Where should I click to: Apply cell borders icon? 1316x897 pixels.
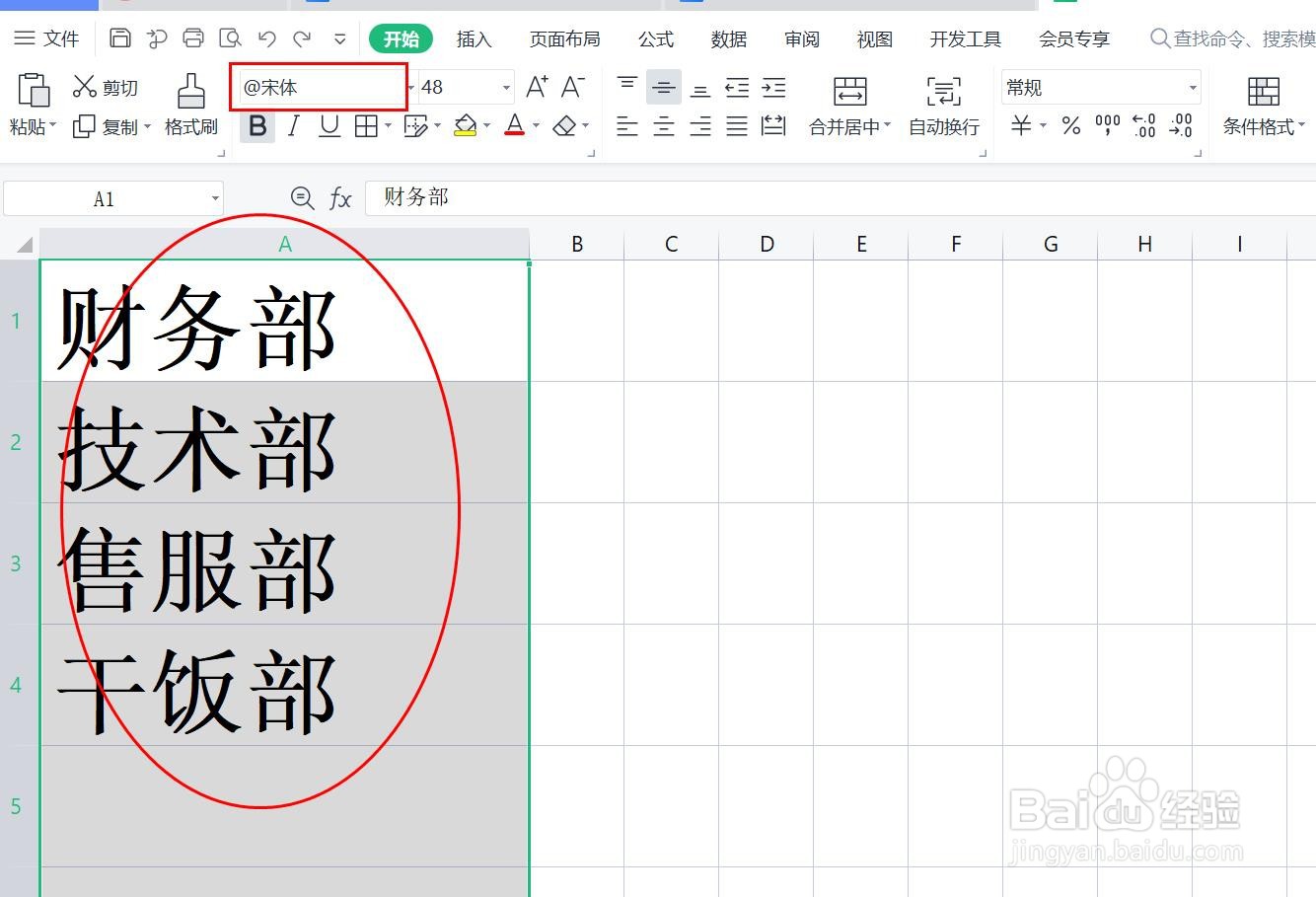[x=366, y=125]
